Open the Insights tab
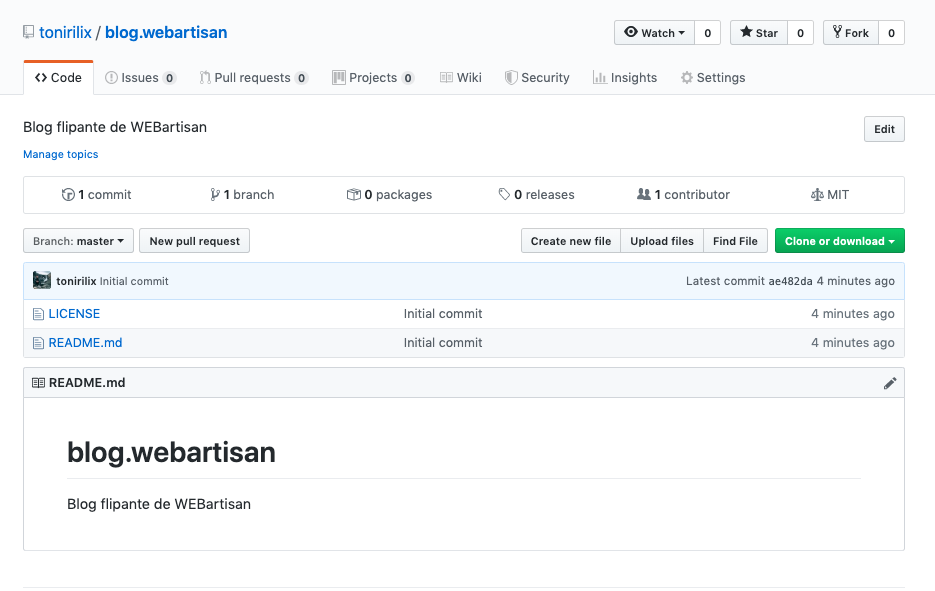The width and height of the screenshot is (935, 591). [624, 77]
